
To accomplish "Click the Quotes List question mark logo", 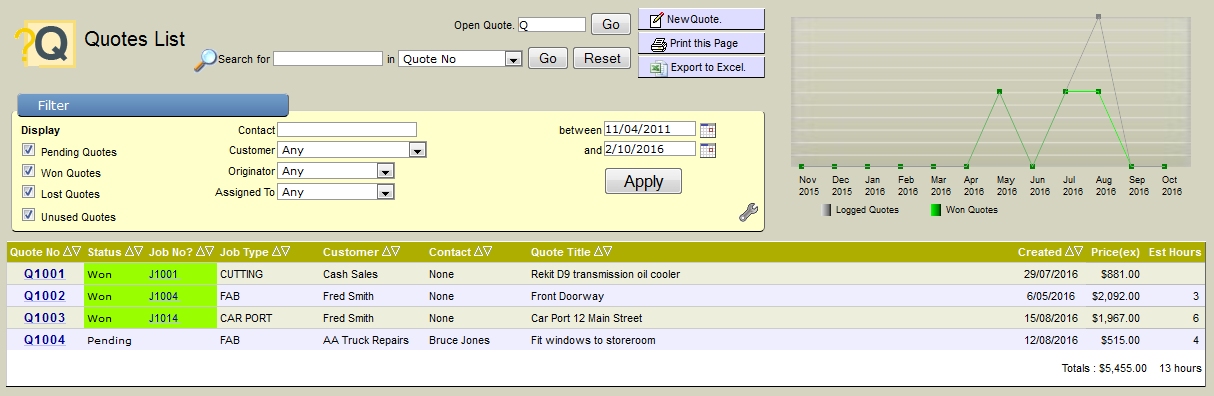I will tap(45, 45).
